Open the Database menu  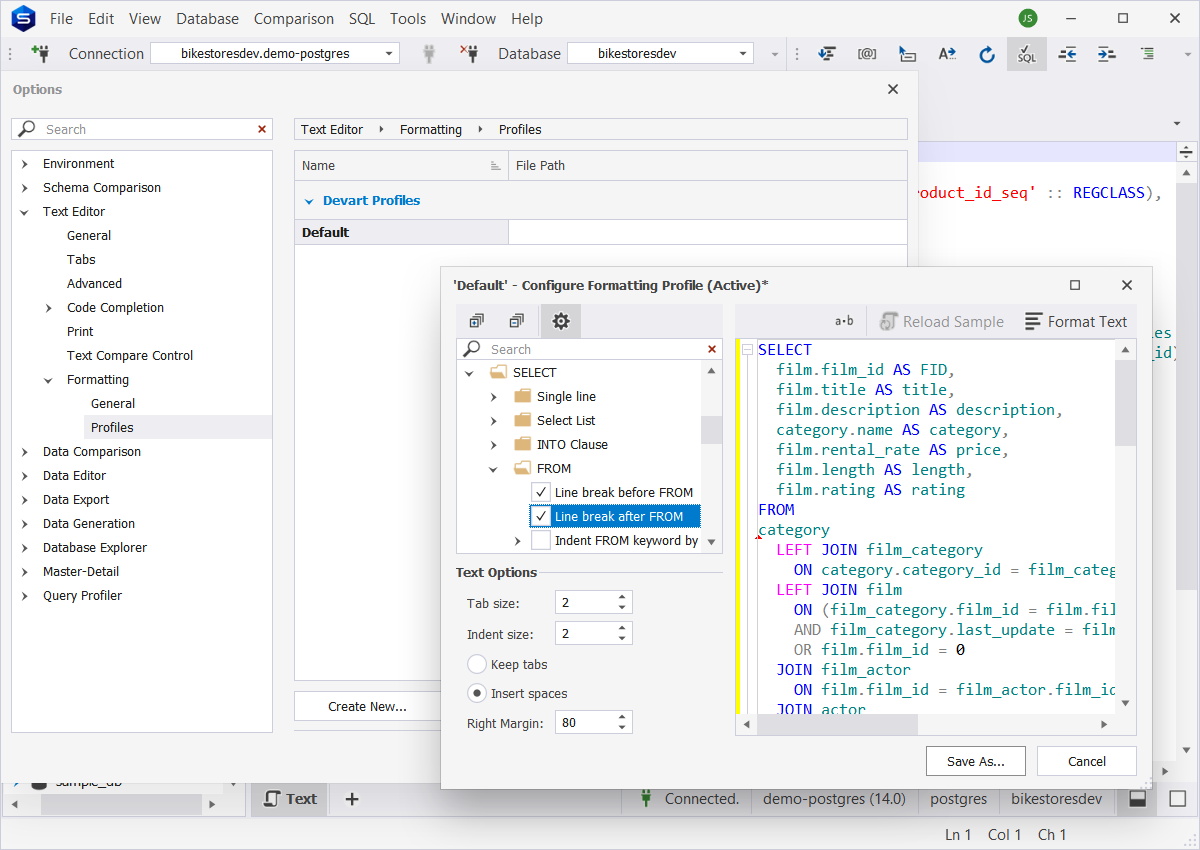tap(207, 18)
